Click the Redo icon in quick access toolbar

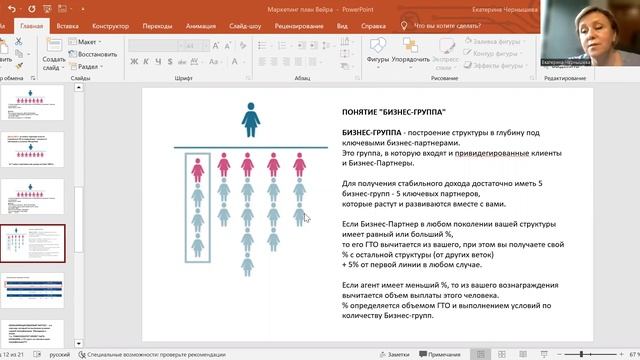(x=31, y=9)
